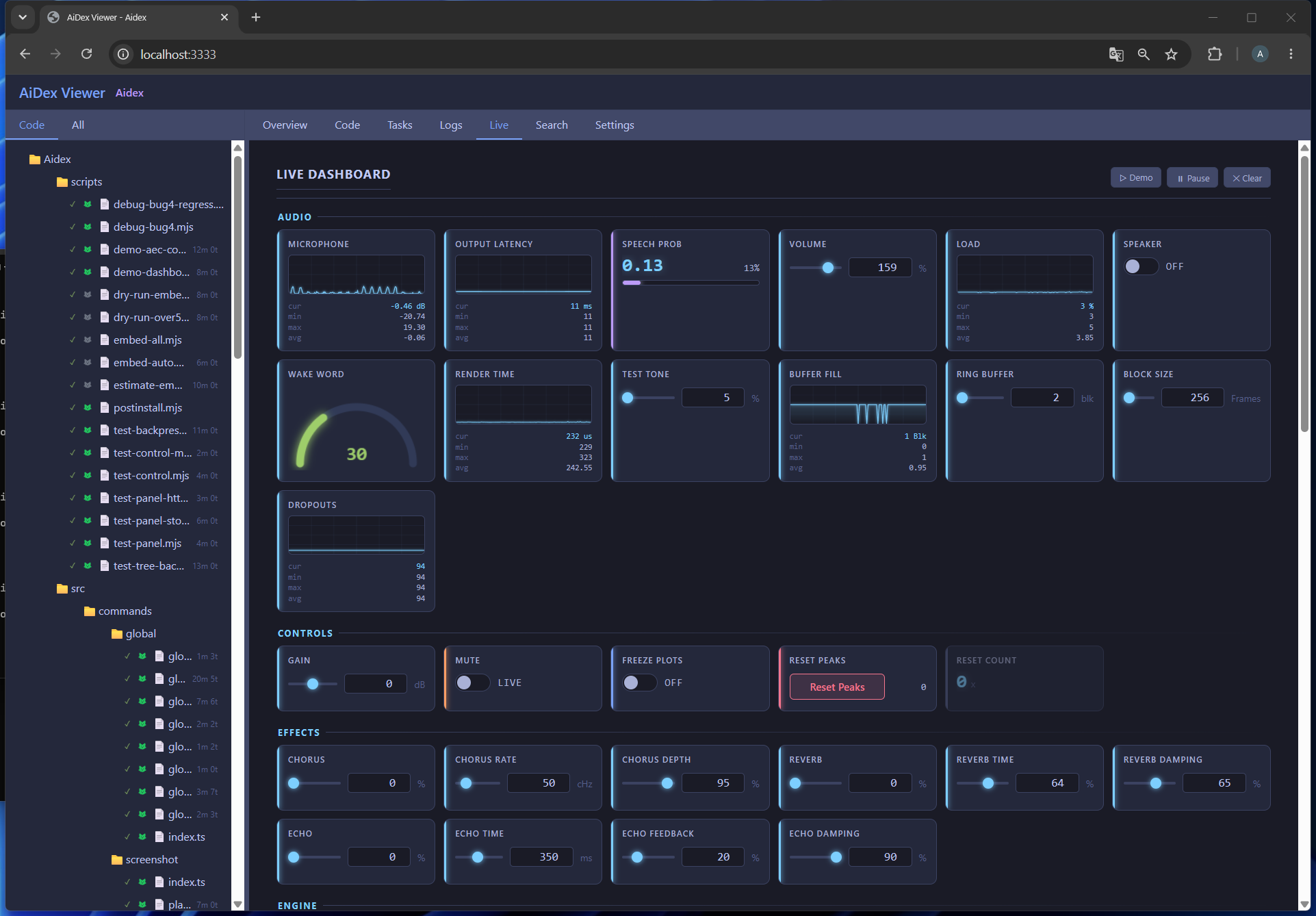Open the Tasks tab
This screenshot has width=1316, height=916.
400,125
